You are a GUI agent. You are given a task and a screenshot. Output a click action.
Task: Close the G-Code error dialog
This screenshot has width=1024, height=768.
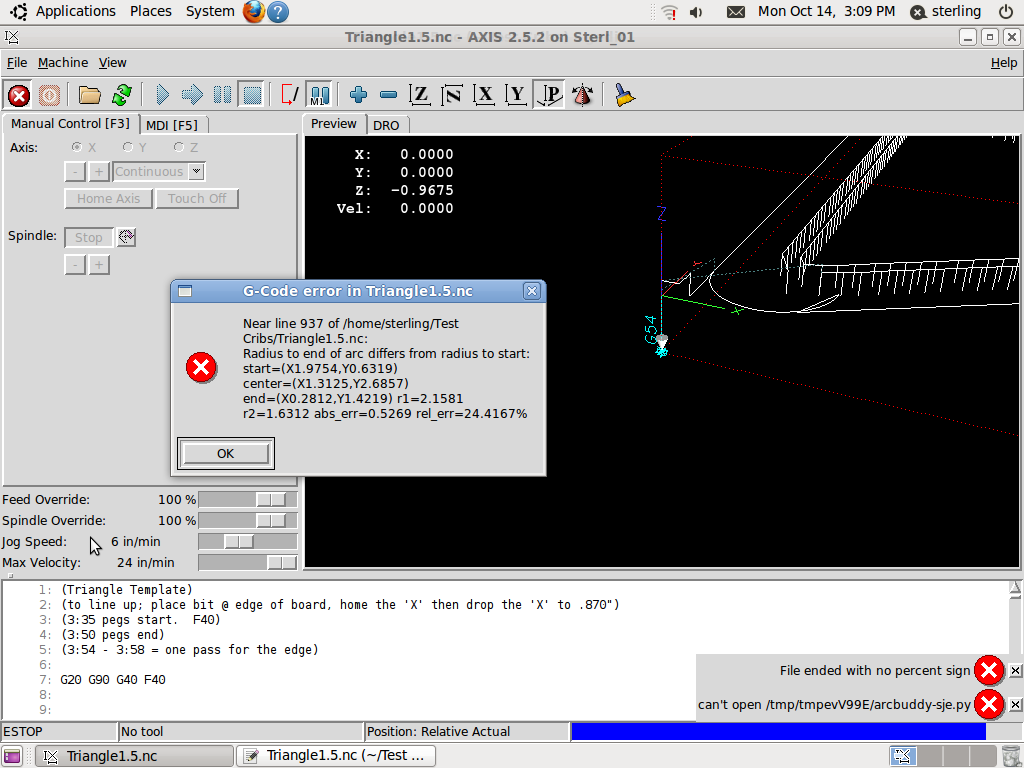point(532,291)
